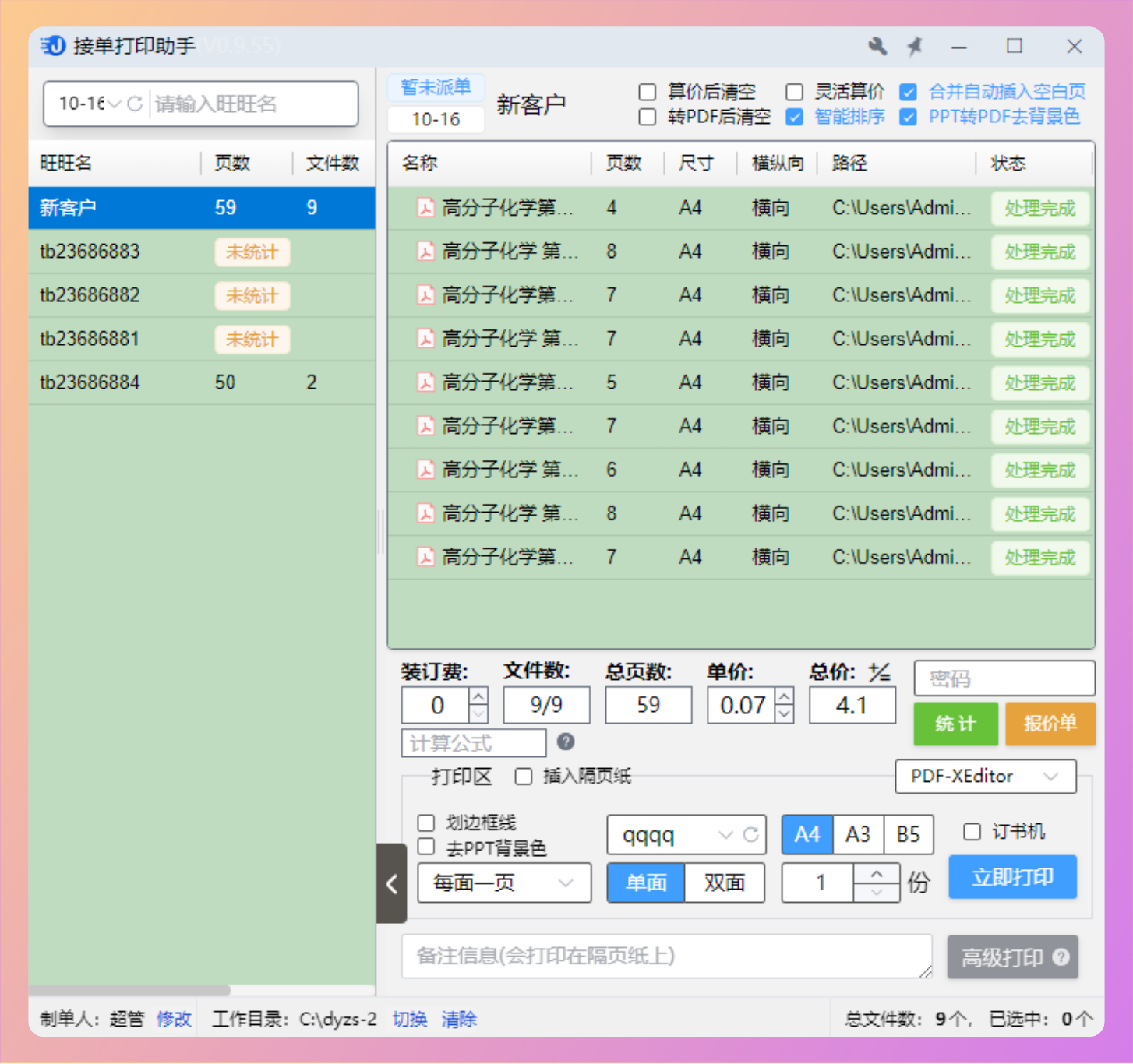Open settings via the wrench icon
1133x1064 pixels.
coord(877,47)
